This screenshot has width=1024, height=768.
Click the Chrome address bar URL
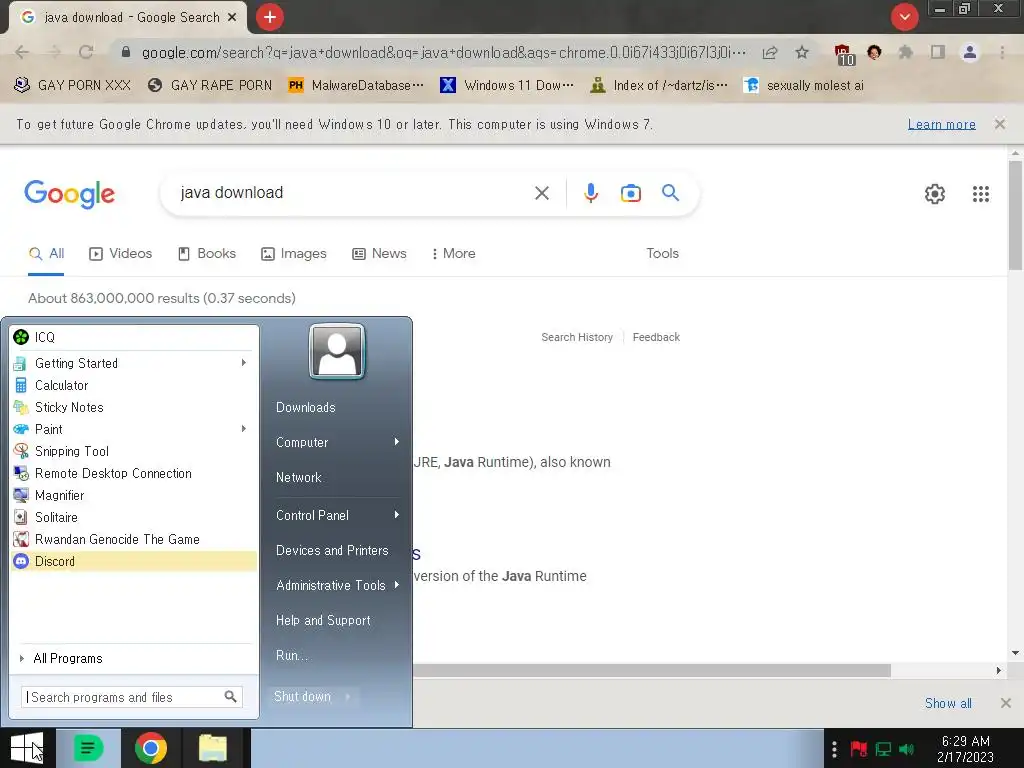tap(443, 52)
